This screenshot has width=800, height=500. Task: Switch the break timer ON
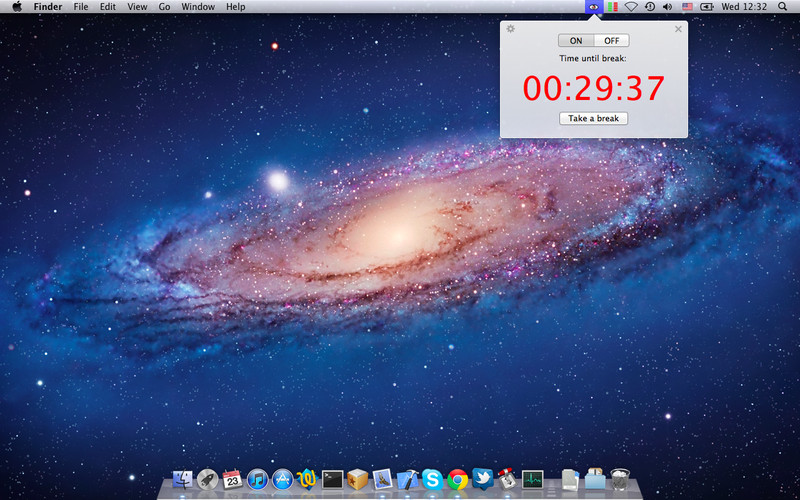pos(576,41)
